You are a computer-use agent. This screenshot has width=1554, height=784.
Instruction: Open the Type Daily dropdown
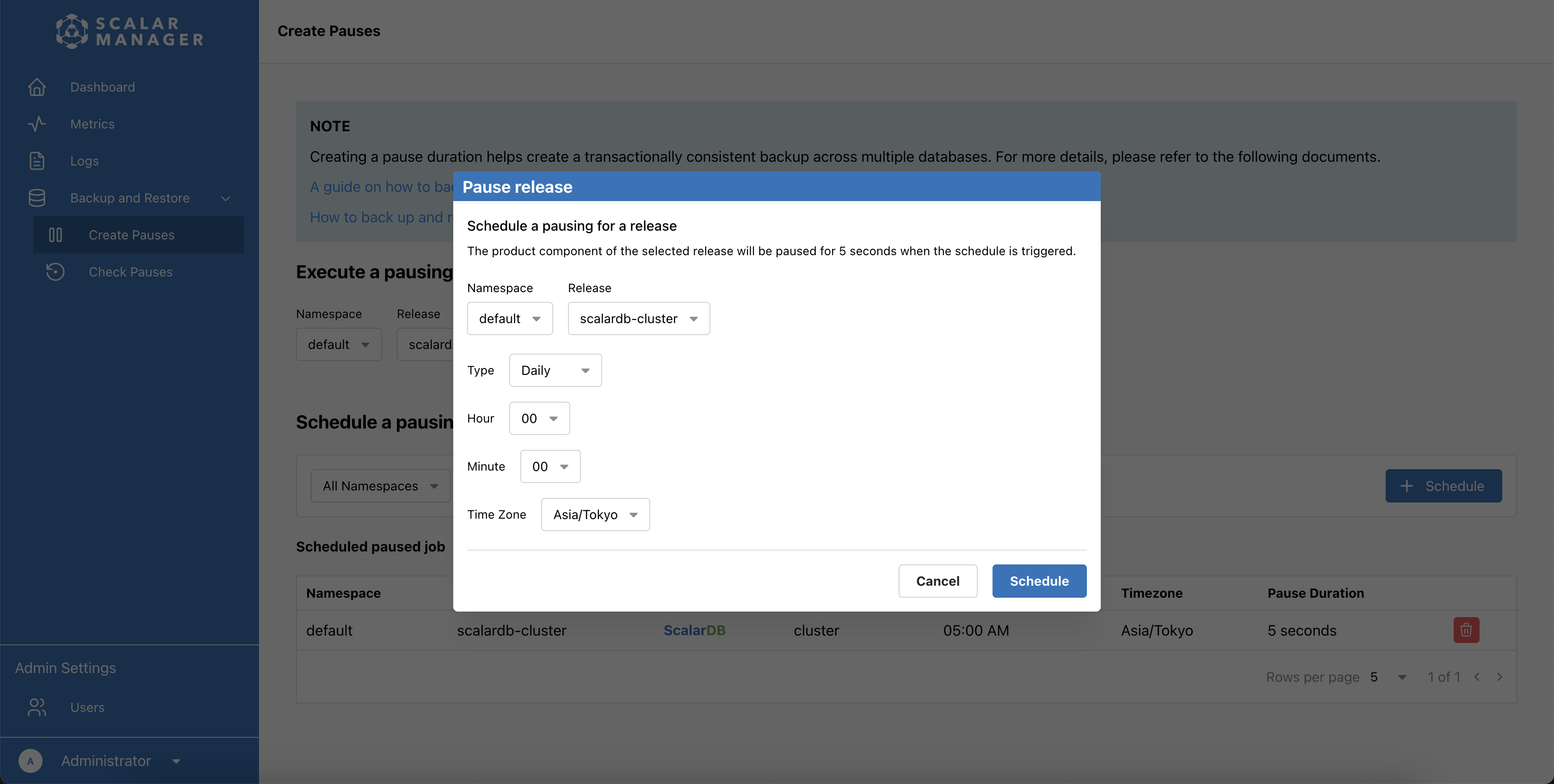point(555,370)
